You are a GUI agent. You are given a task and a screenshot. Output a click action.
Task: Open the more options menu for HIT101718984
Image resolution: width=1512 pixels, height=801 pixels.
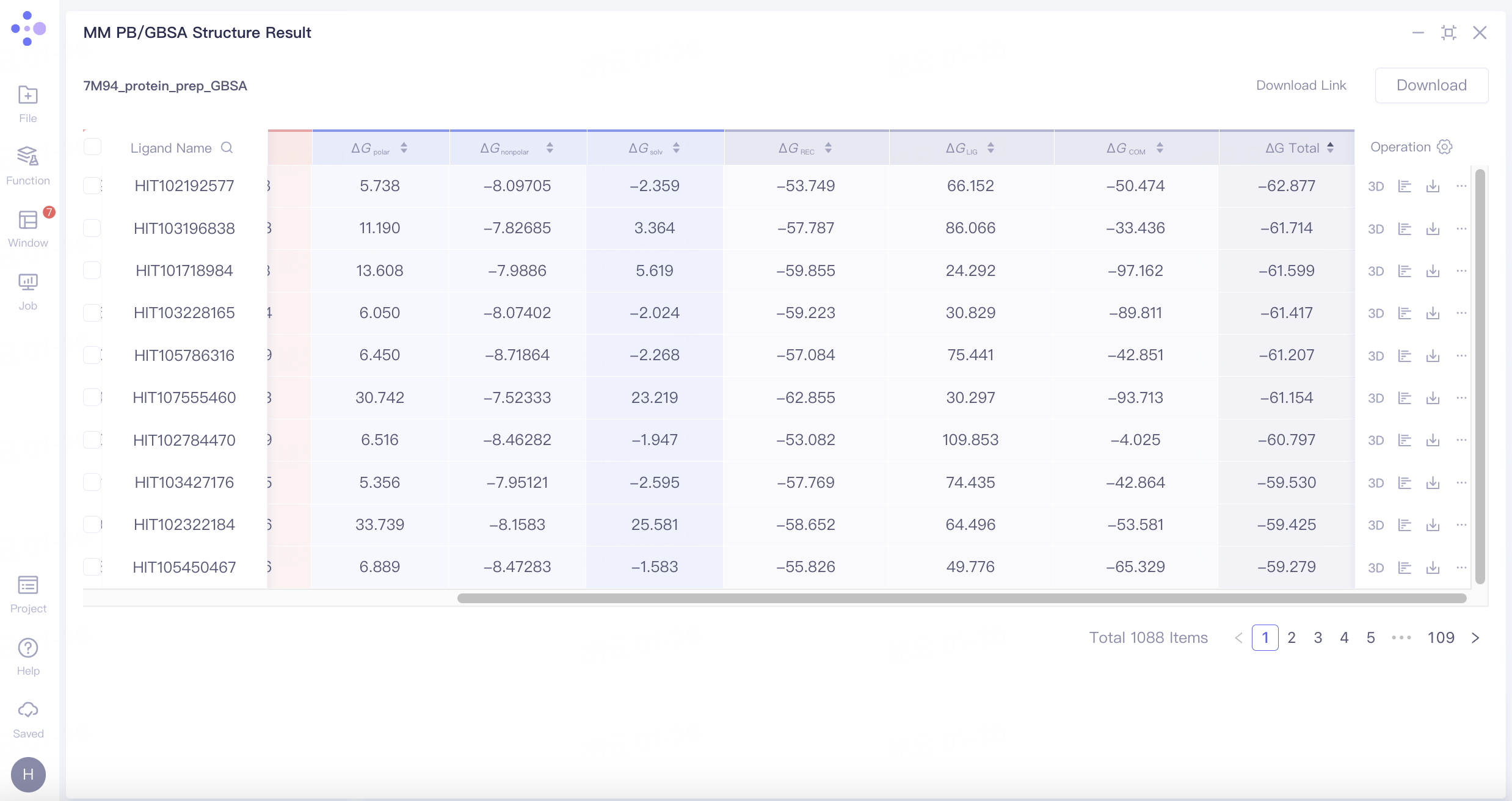[x=1462, y=270]
